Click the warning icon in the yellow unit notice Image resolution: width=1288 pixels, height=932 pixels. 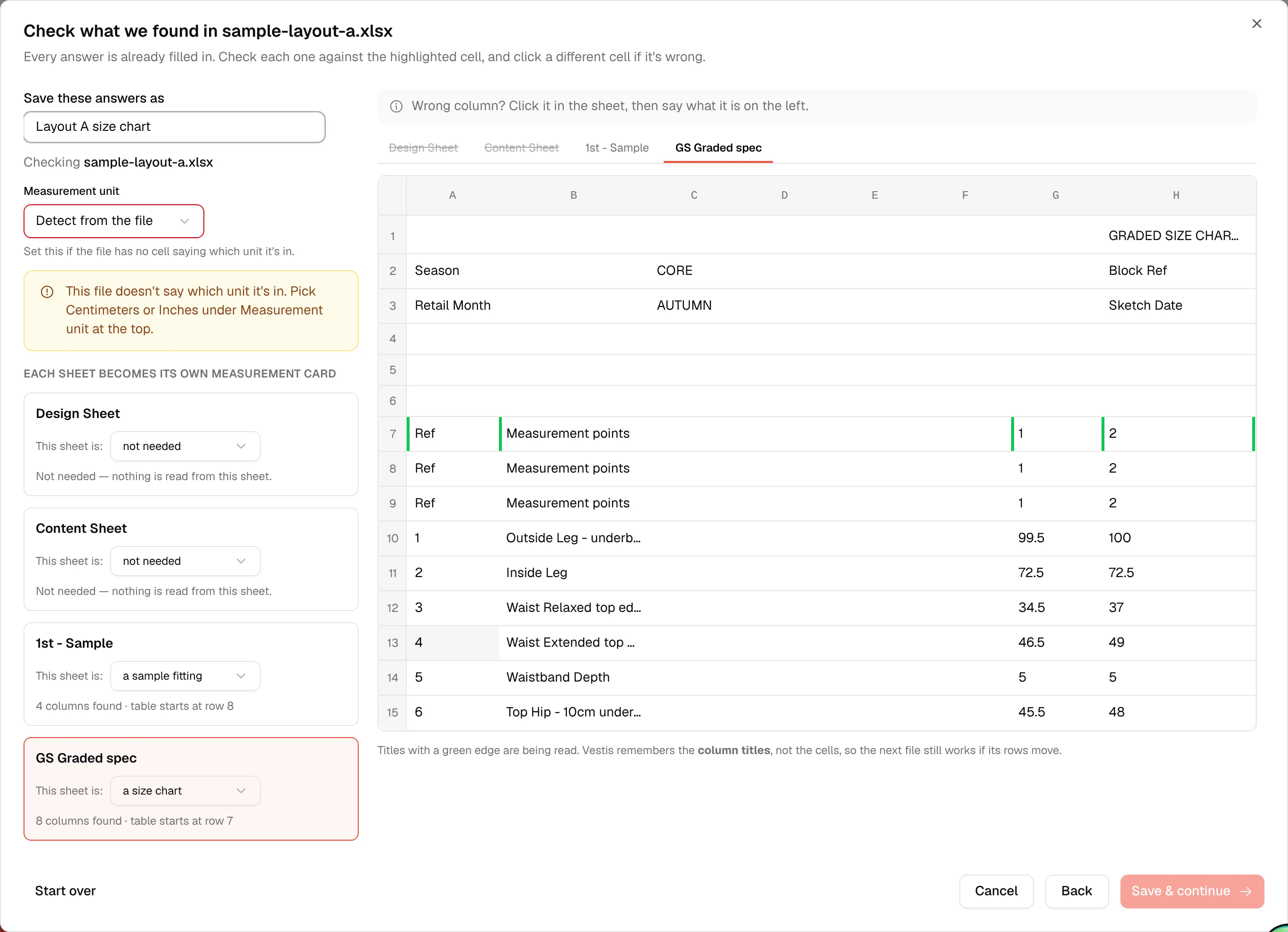47,292
